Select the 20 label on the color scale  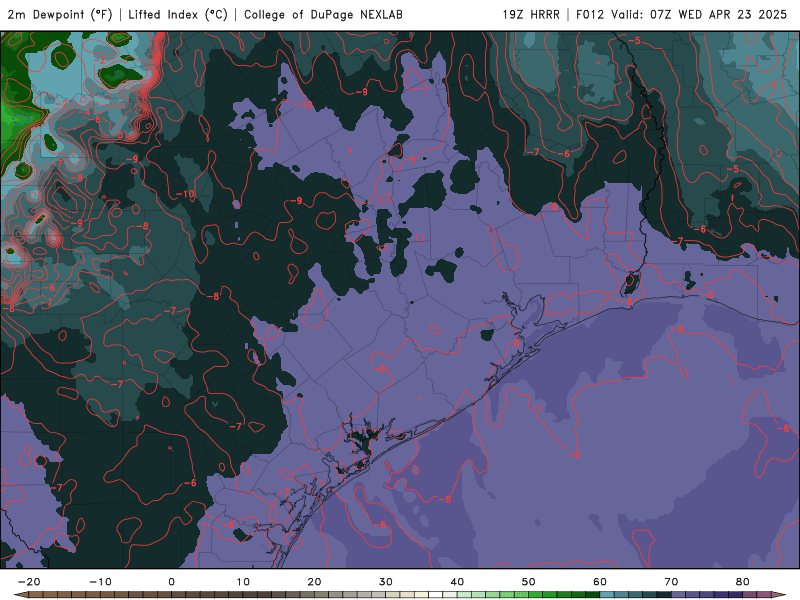coord(314,582)
